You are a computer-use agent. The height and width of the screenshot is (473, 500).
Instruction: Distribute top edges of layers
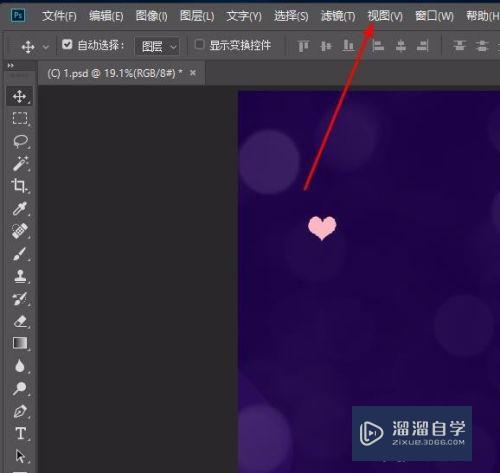[x=459, y=46]
